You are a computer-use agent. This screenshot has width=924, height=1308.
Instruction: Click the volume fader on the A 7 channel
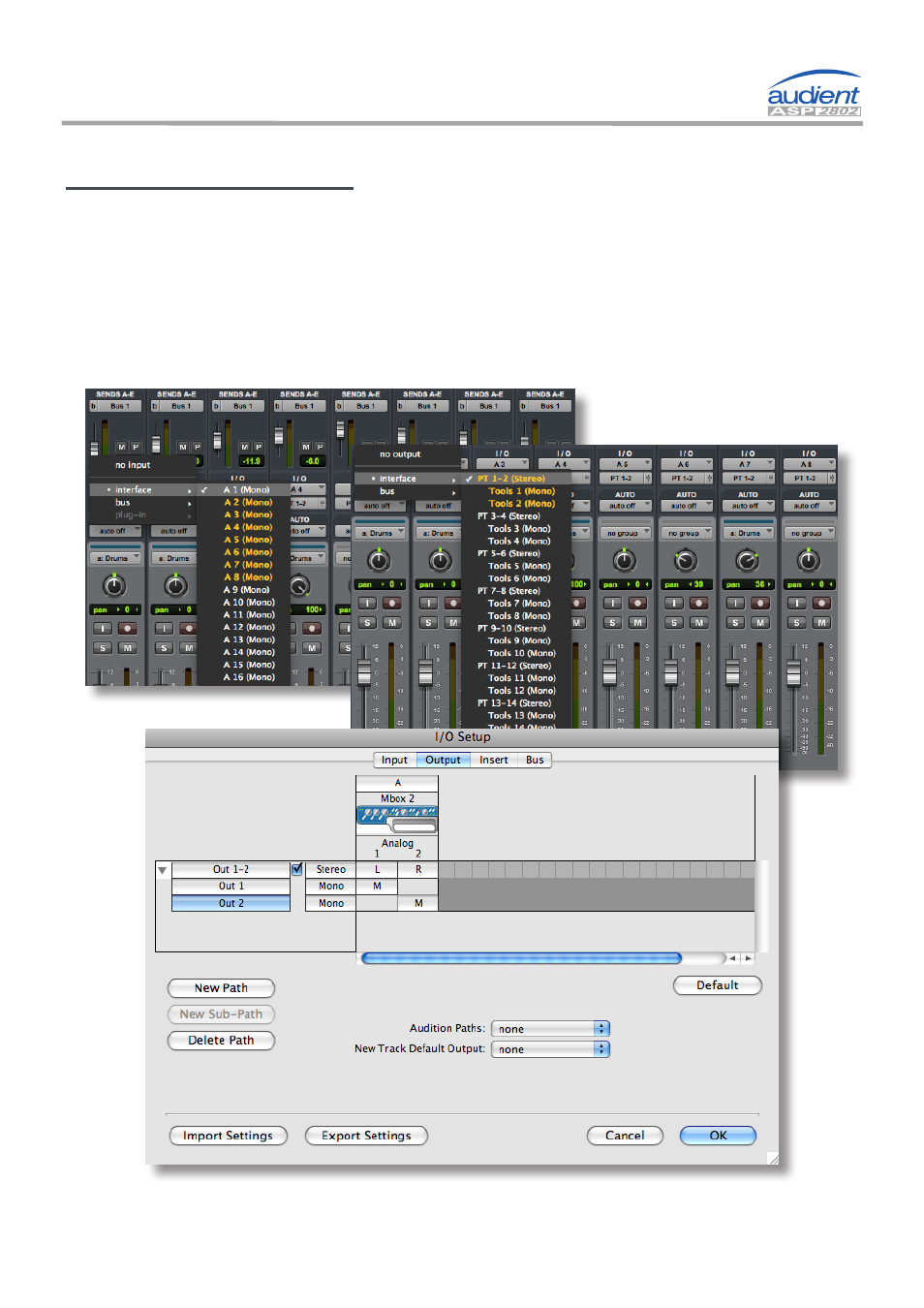click(x=732, y=672)
